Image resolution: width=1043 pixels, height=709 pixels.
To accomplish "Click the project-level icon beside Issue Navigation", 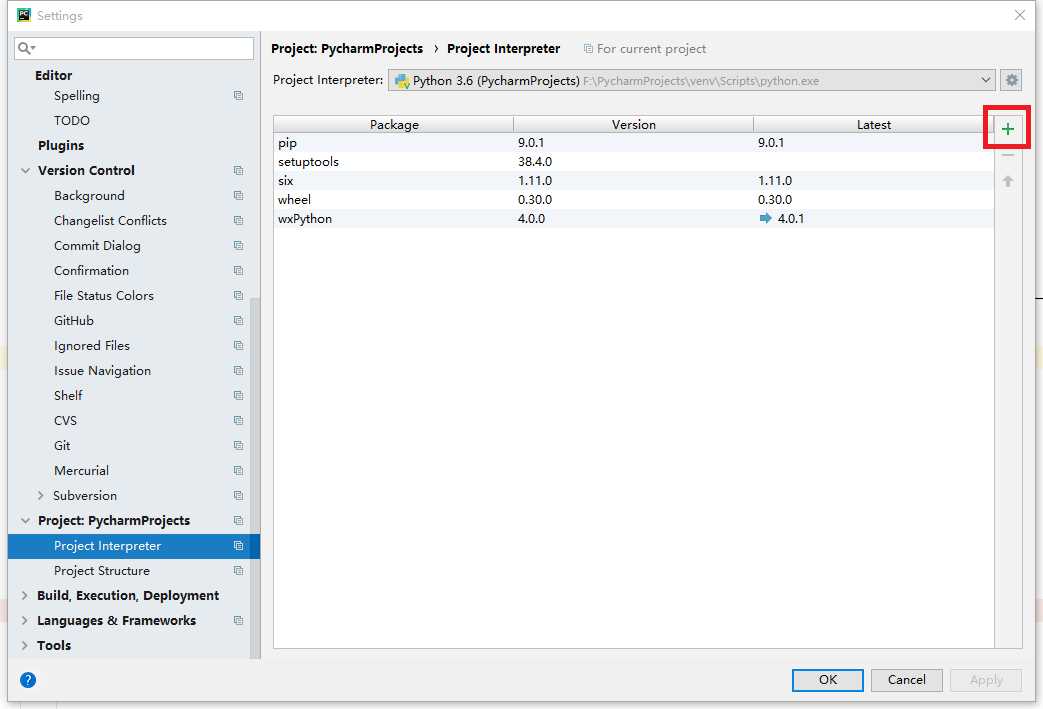I will click(238, 370).
